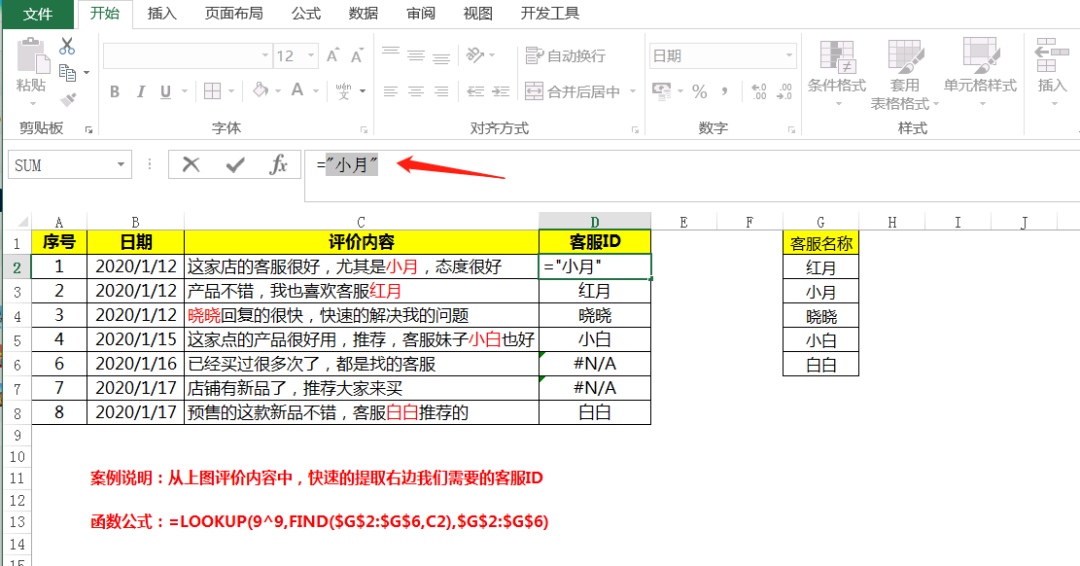Select cell D6 showing #N/A

(594, 364)
